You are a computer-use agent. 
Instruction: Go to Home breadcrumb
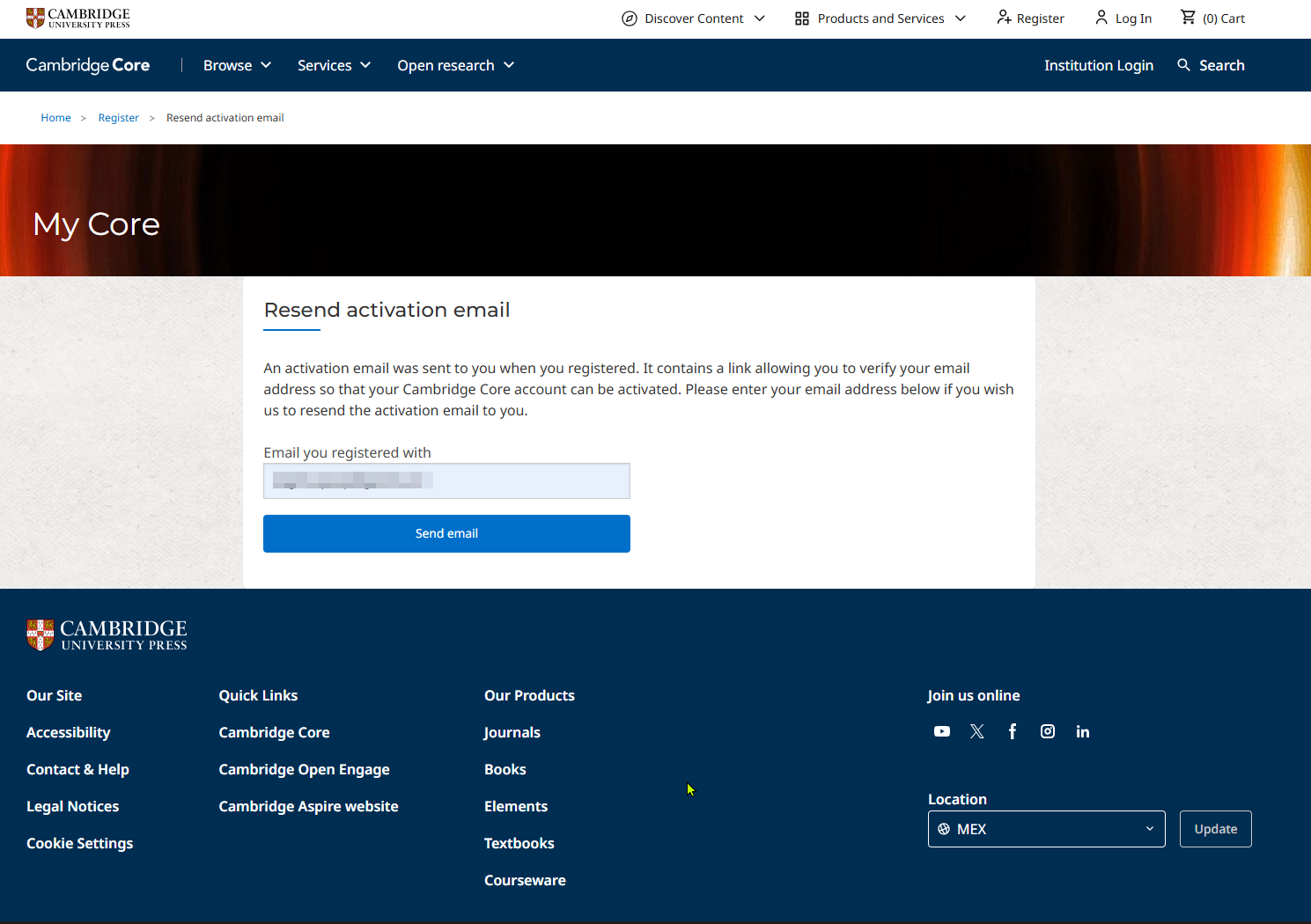(x=55, y=118)
